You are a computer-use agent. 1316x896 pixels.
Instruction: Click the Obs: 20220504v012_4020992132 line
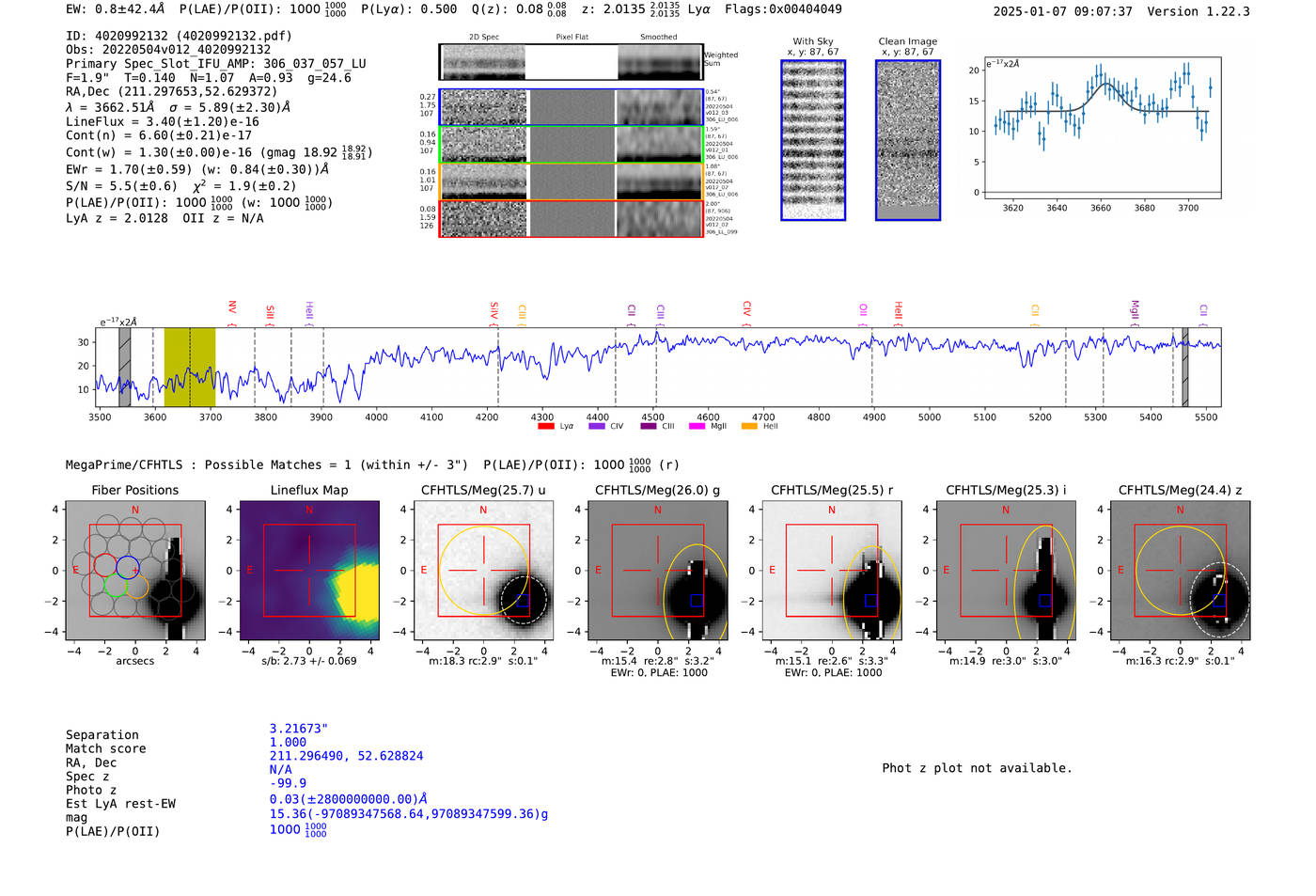click(168, 50)
